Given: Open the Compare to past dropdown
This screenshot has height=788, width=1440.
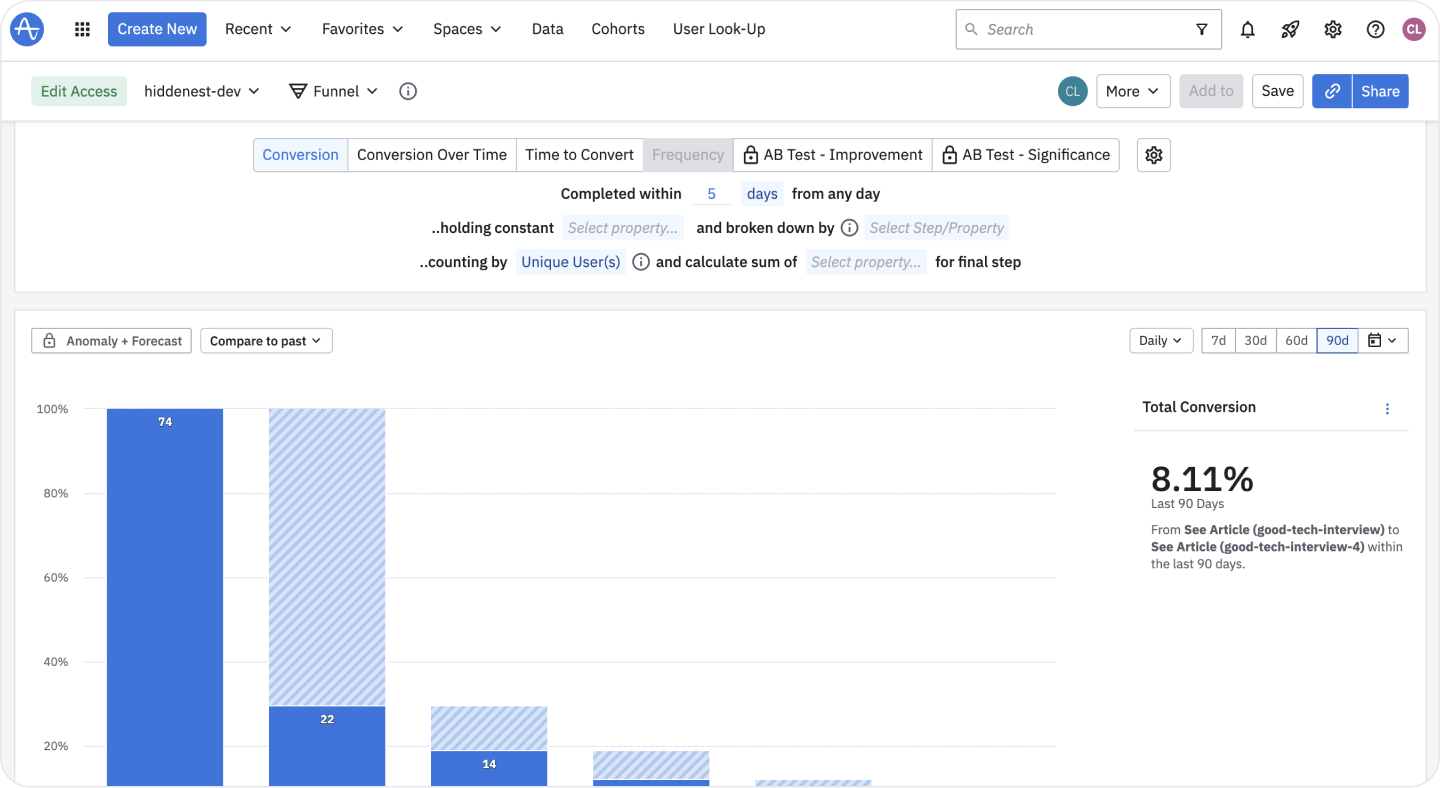Looking at the screenshot, I should pos(266,340).
